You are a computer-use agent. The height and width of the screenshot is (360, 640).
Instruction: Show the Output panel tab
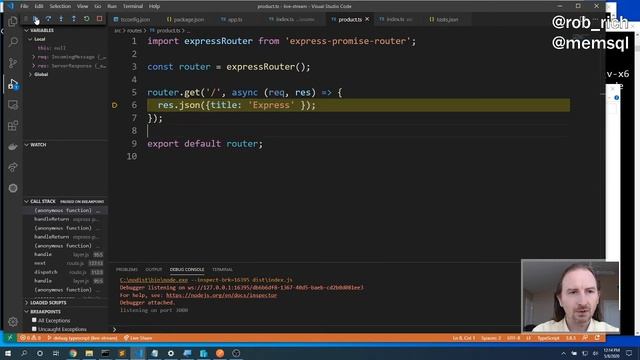(x=154, y=269)
